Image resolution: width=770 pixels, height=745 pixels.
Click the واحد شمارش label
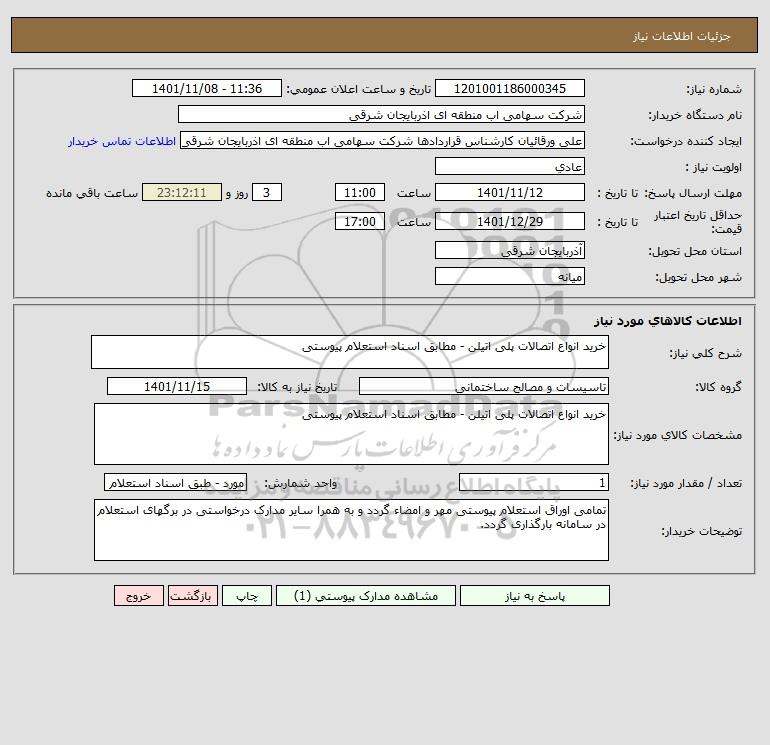301,484
